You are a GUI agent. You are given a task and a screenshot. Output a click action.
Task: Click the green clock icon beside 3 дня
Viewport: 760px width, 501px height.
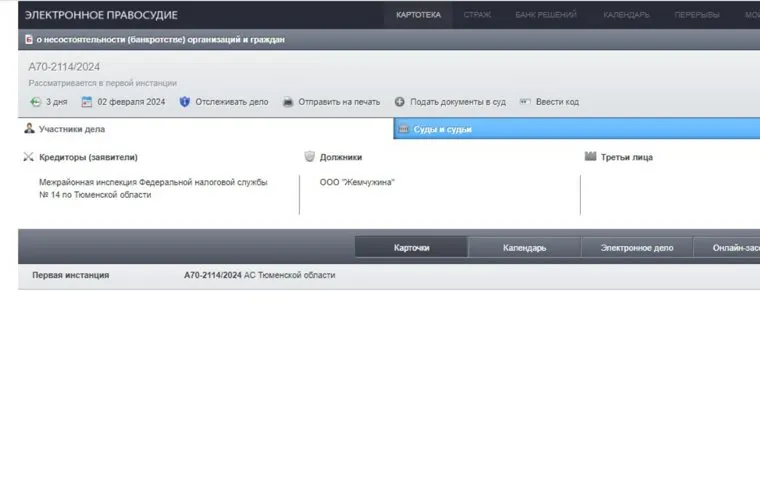(36, 102)
